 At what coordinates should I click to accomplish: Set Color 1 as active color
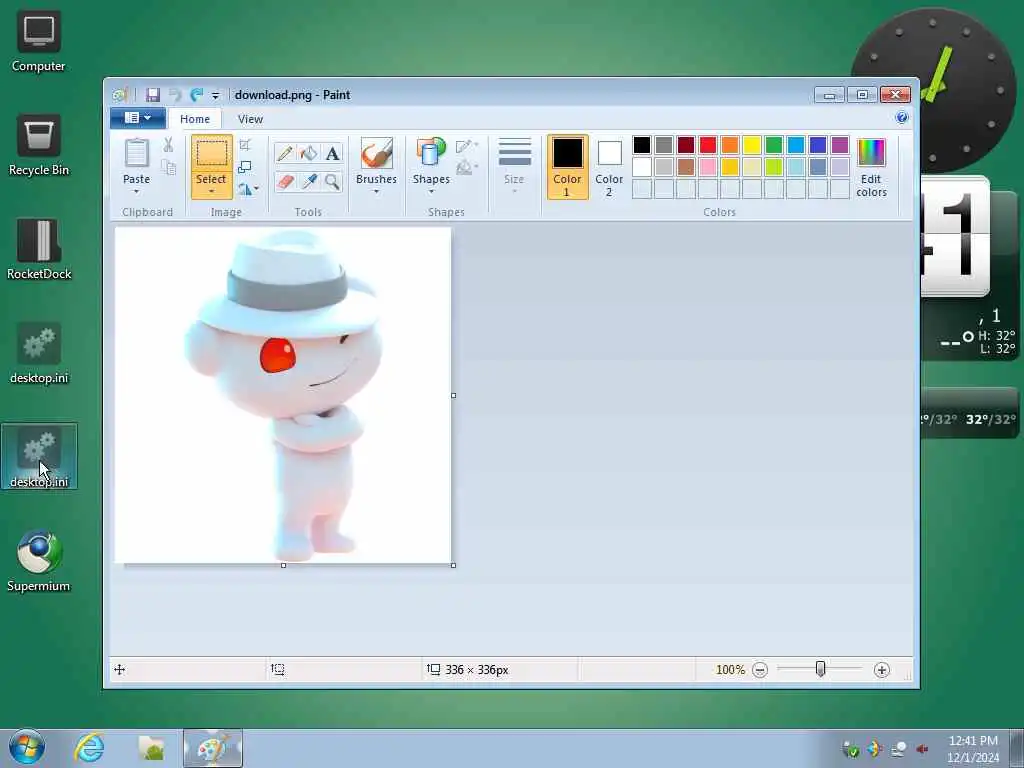point(567,167)
